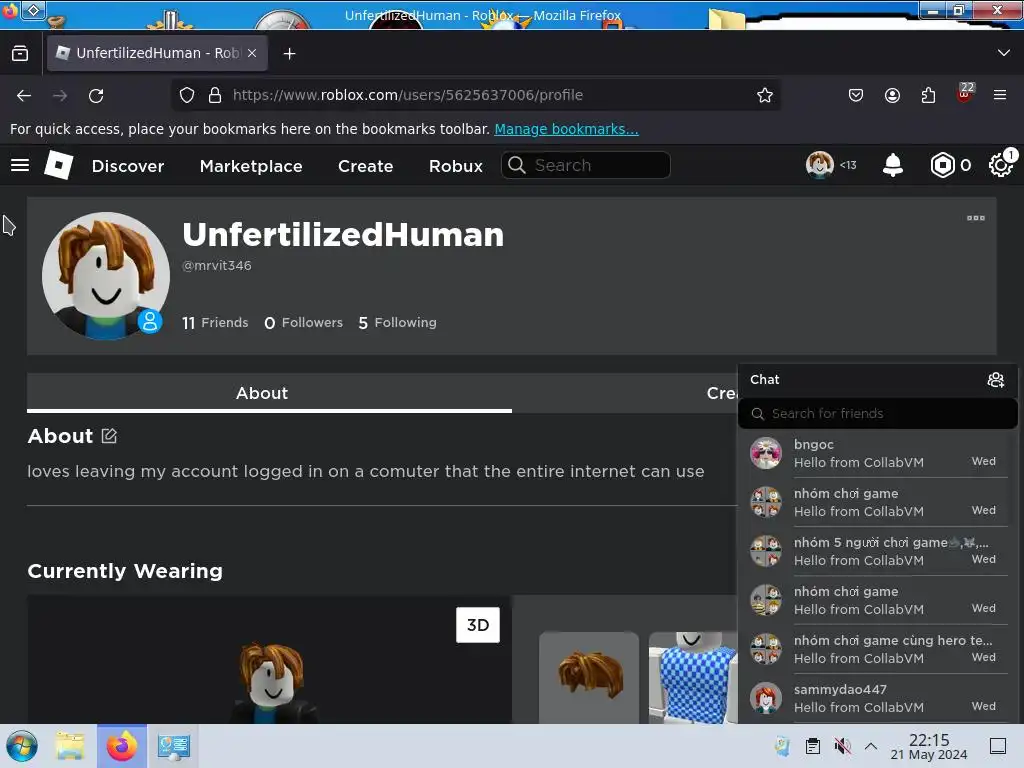Select the brown hair item thumbnail

tap(588, 677)
